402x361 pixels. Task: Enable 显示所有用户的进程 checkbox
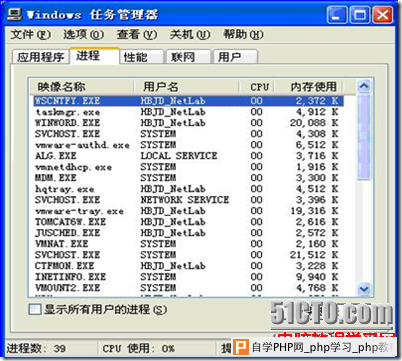pyautogui.click(x=35, y=310)
